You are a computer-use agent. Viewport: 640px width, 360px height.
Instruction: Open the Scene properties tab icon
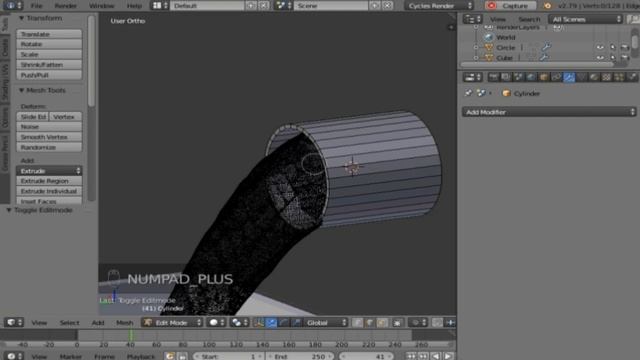(519, 77)
